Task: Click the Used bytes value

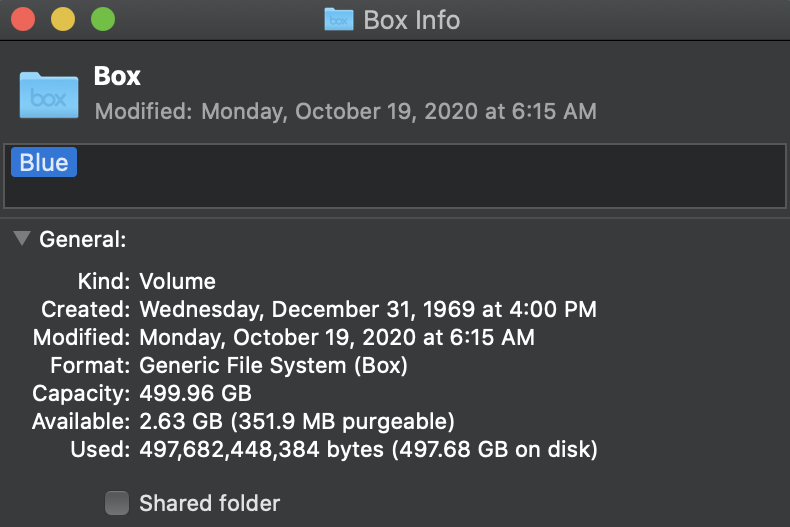Action: 367,450
